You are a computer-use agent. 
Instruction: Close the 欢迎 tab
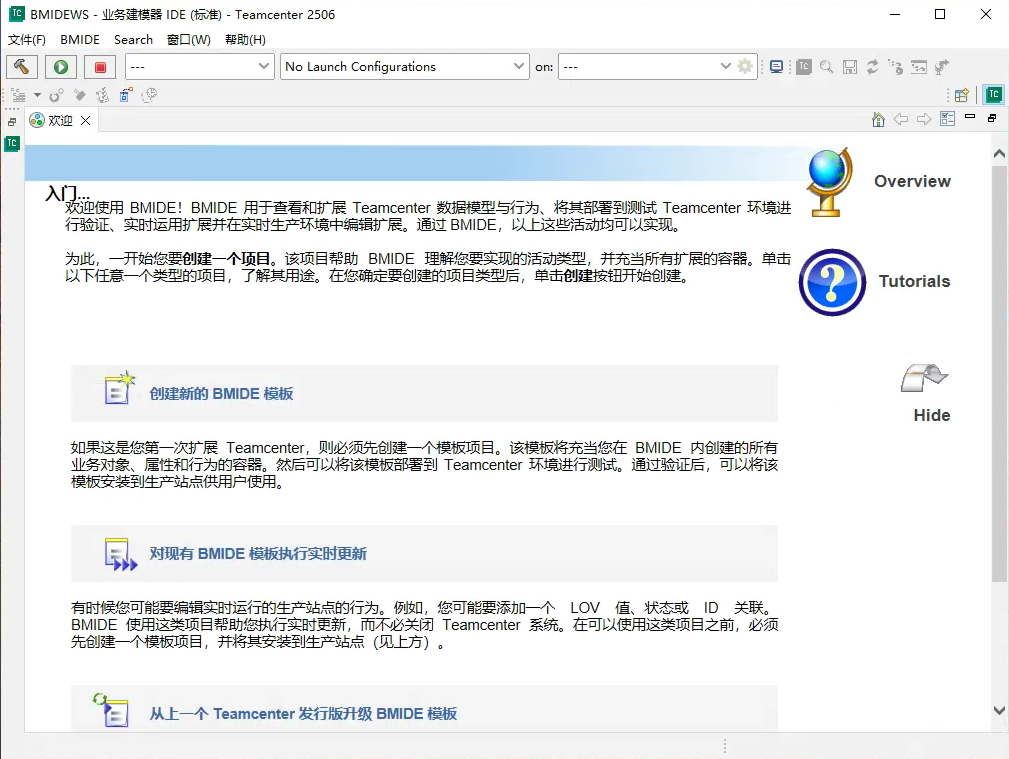click(86, 120)
